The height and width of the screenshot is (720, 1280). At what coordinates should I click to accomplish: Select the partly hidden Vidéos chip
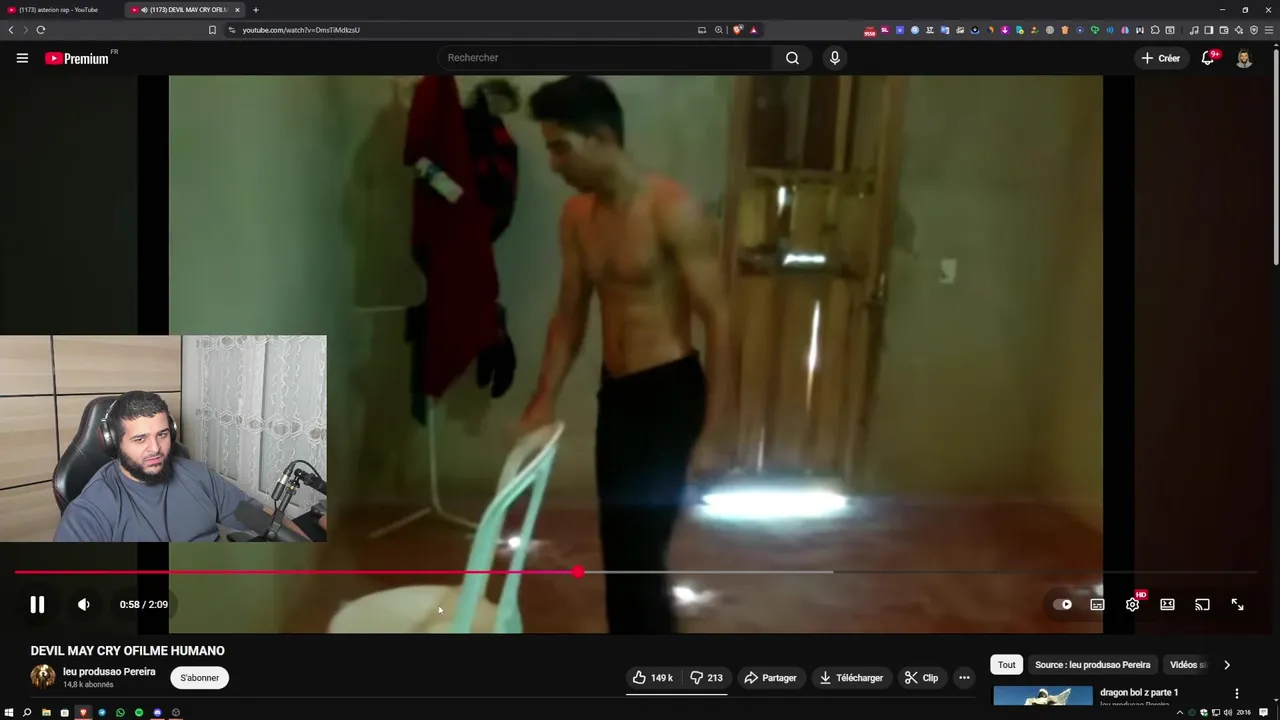tap(1187, 665)
